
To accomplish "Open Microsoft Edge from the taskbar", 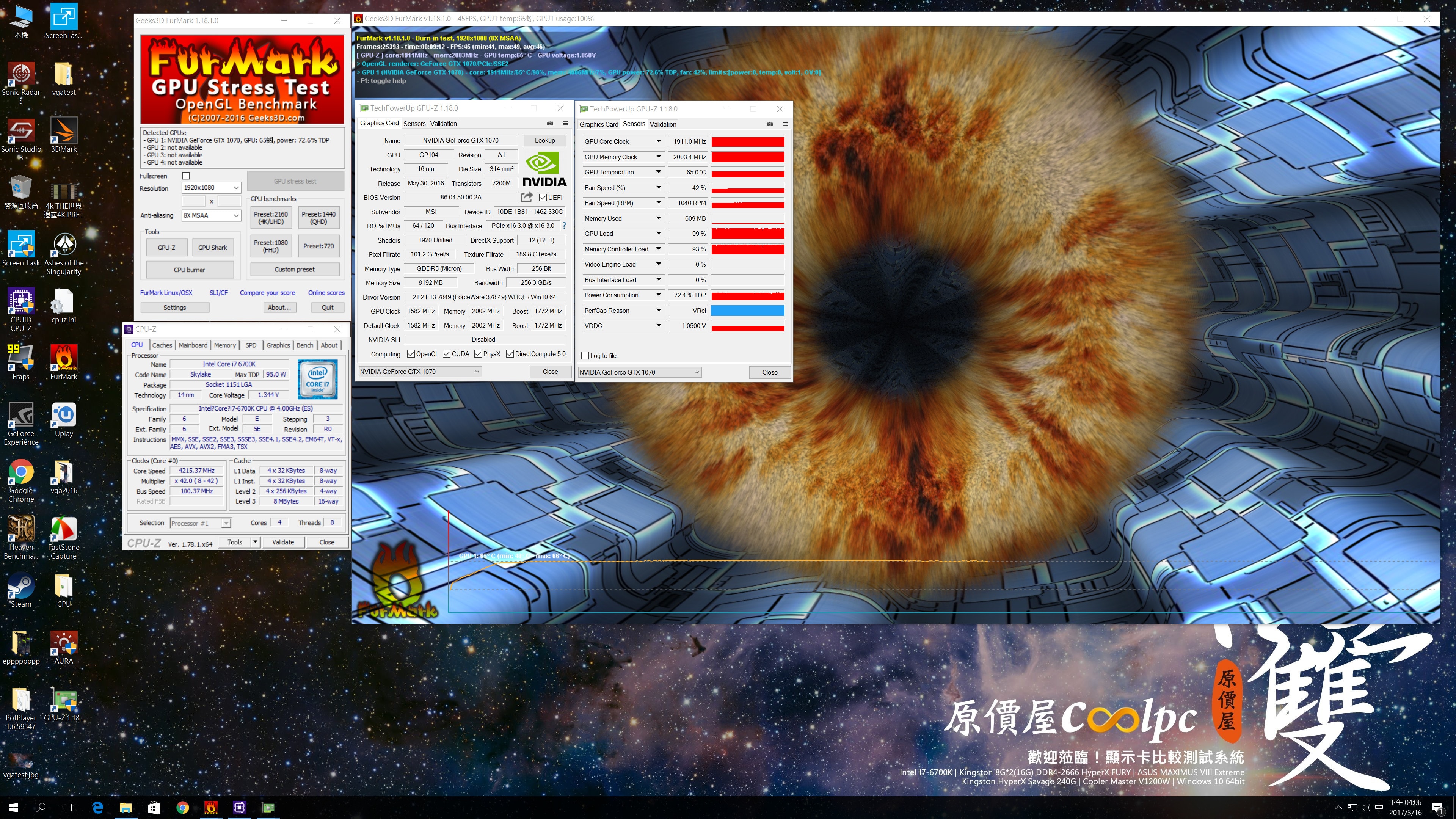I will click(97, 807).
